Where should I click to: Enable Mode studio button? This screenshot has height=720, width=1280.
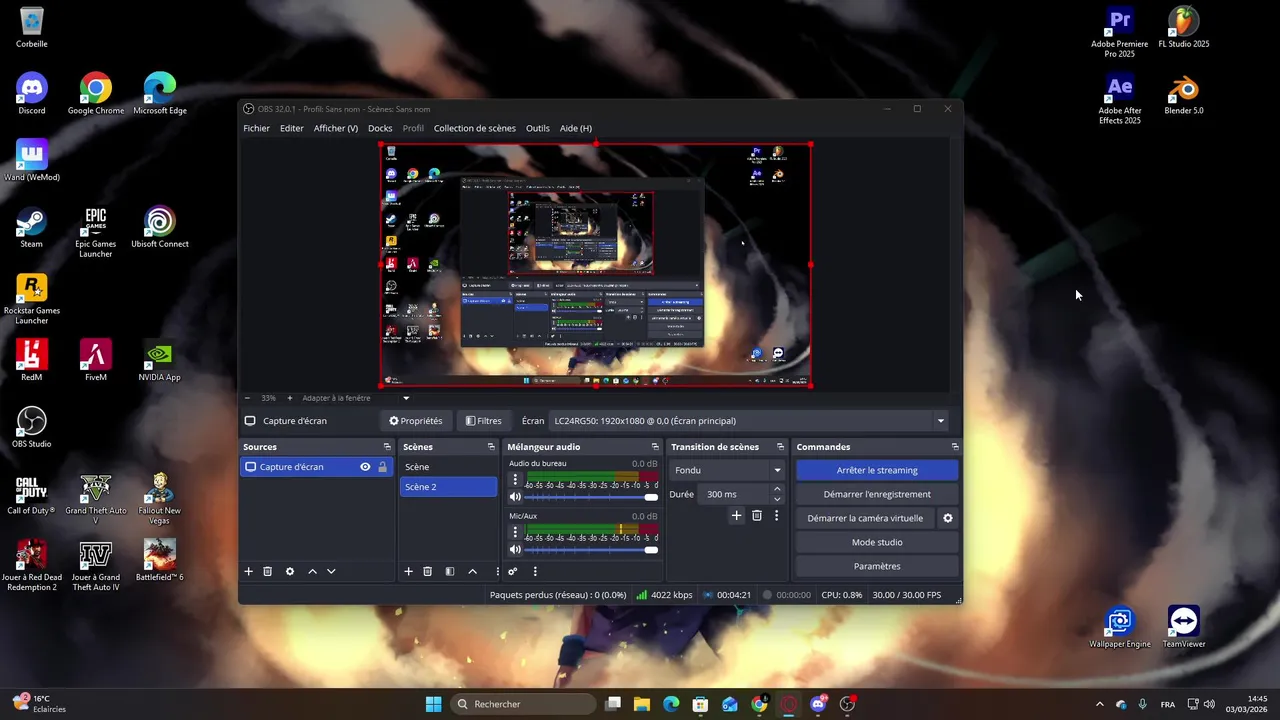pos(877,542)
